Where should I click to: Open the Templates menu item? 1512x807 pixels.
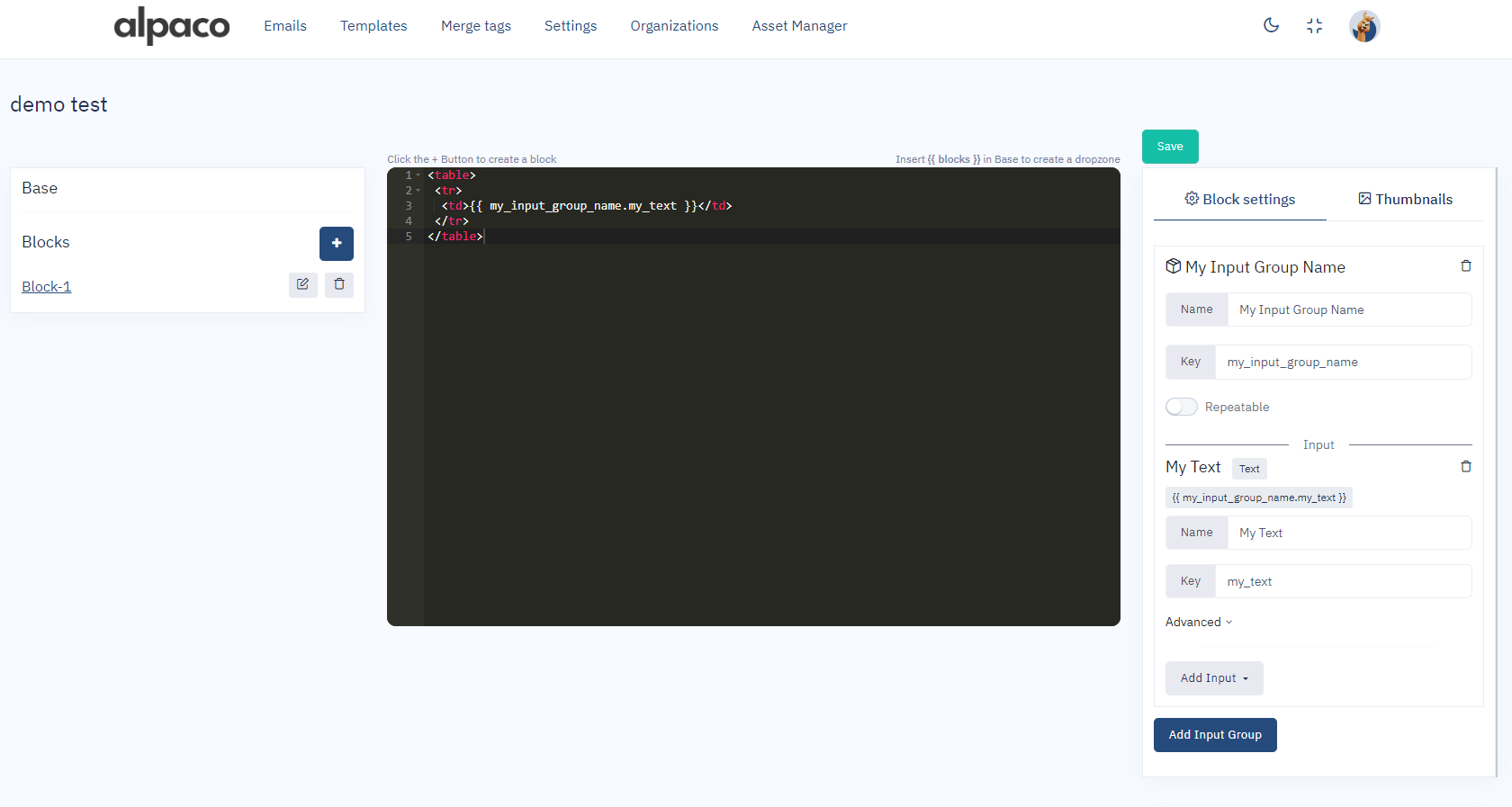click(x=373, y=26)
